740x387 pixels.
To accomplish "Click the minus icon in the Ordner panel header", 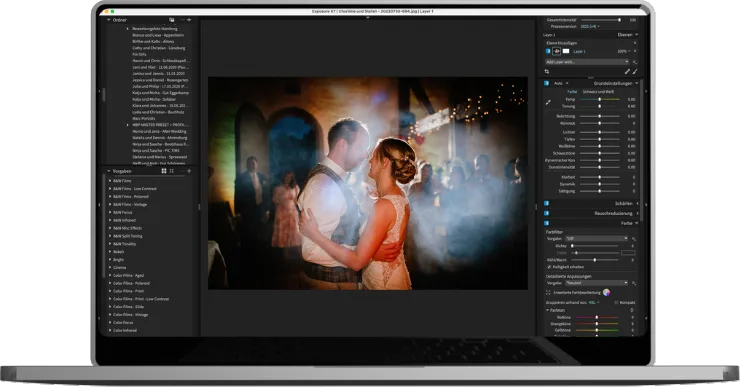I will [x=182, y=20].
